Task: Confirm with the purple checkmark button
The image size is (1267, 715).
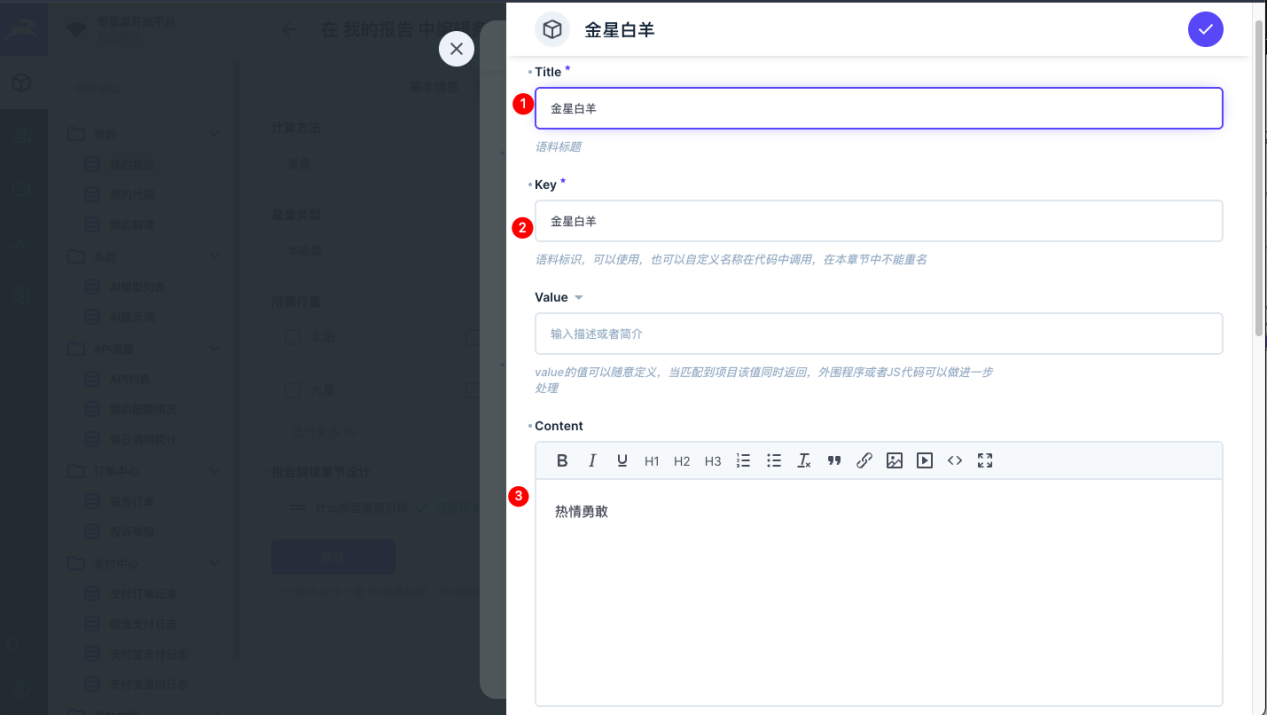Action: coord(1205,30)
